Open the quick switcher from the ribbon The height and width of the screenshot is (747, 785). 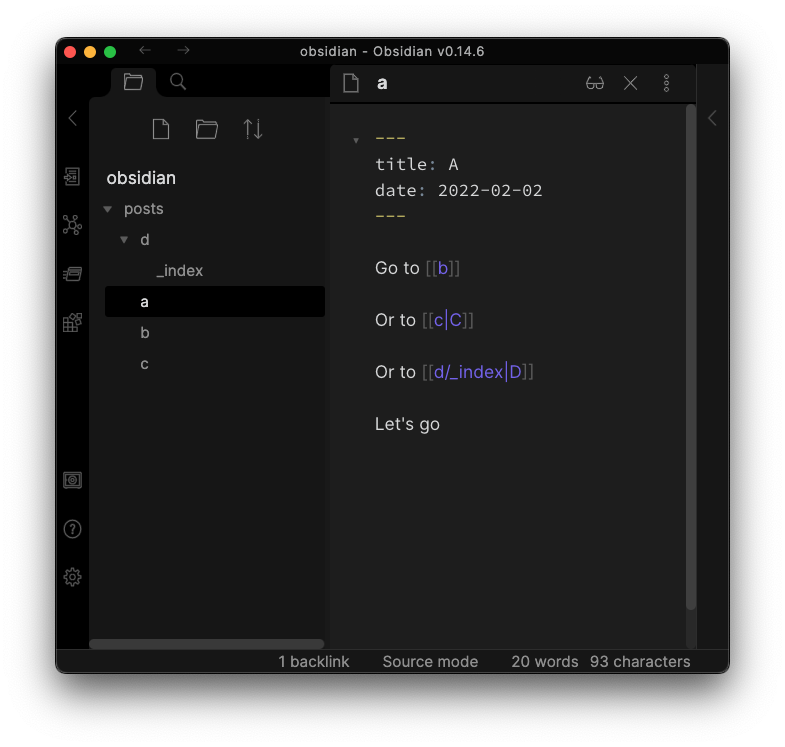[x=72, y=177]
